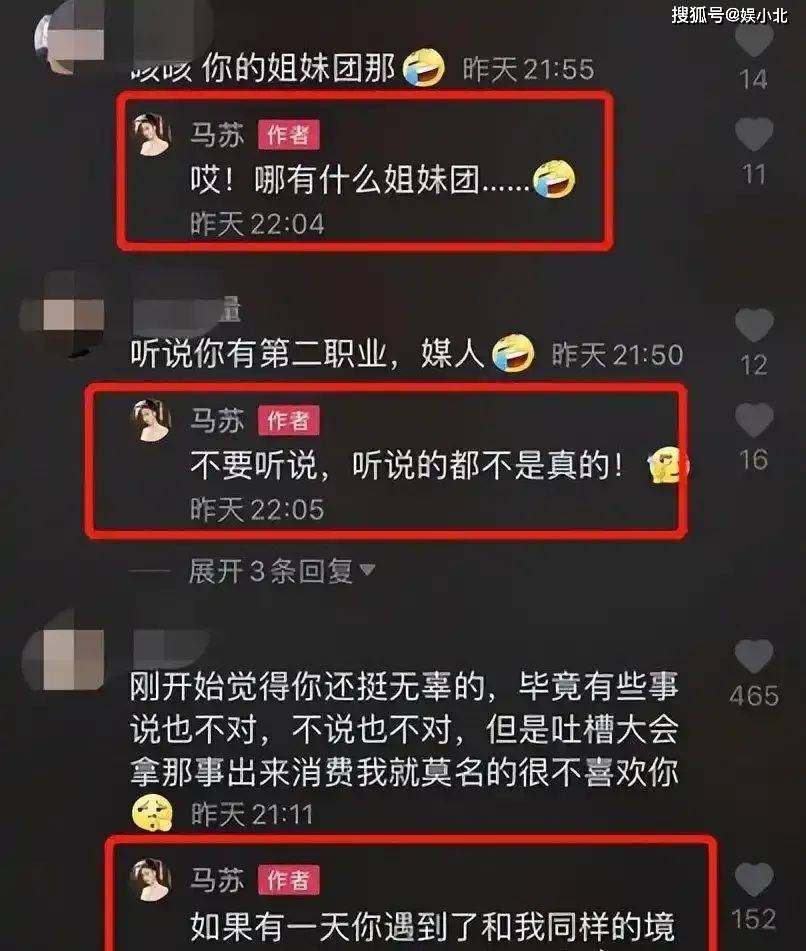Open the 马苏 username in the 22:04 reply
The height and width of the screenshot is (951, 806).
(217, 135)
